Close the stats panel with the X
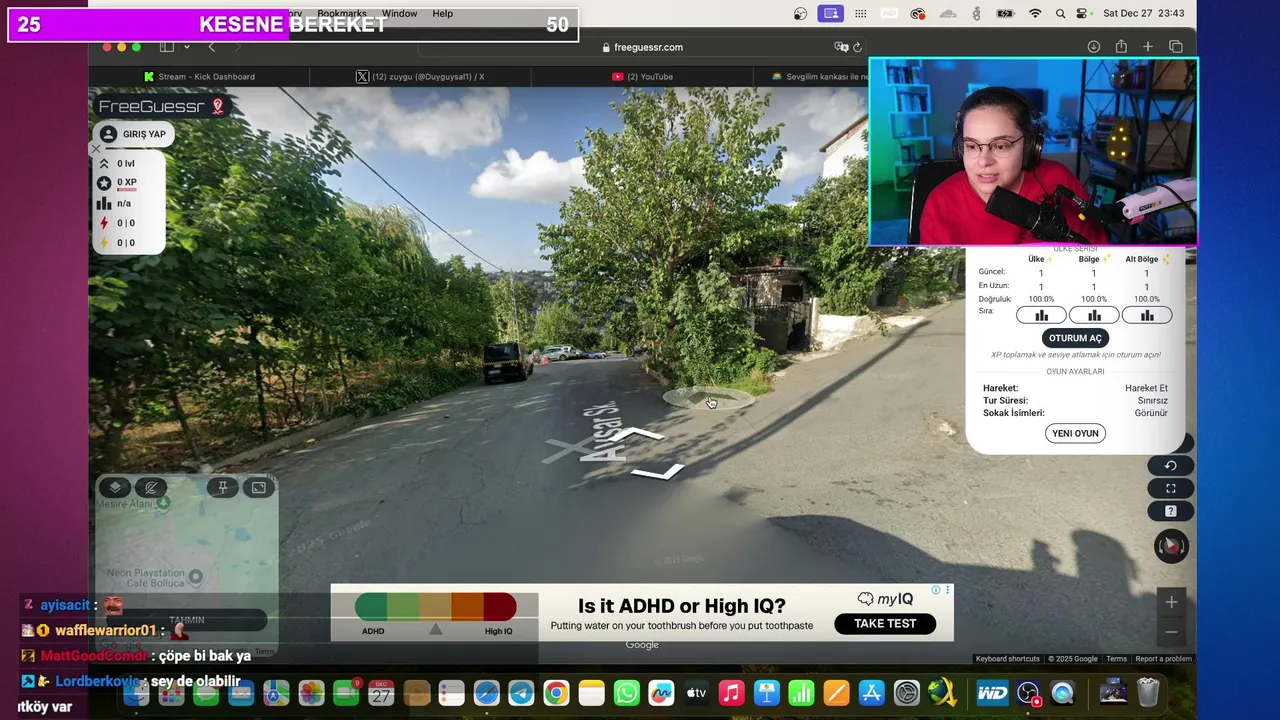The height and width of the screenshot is (720, 1280). click(x=97, y=149)
